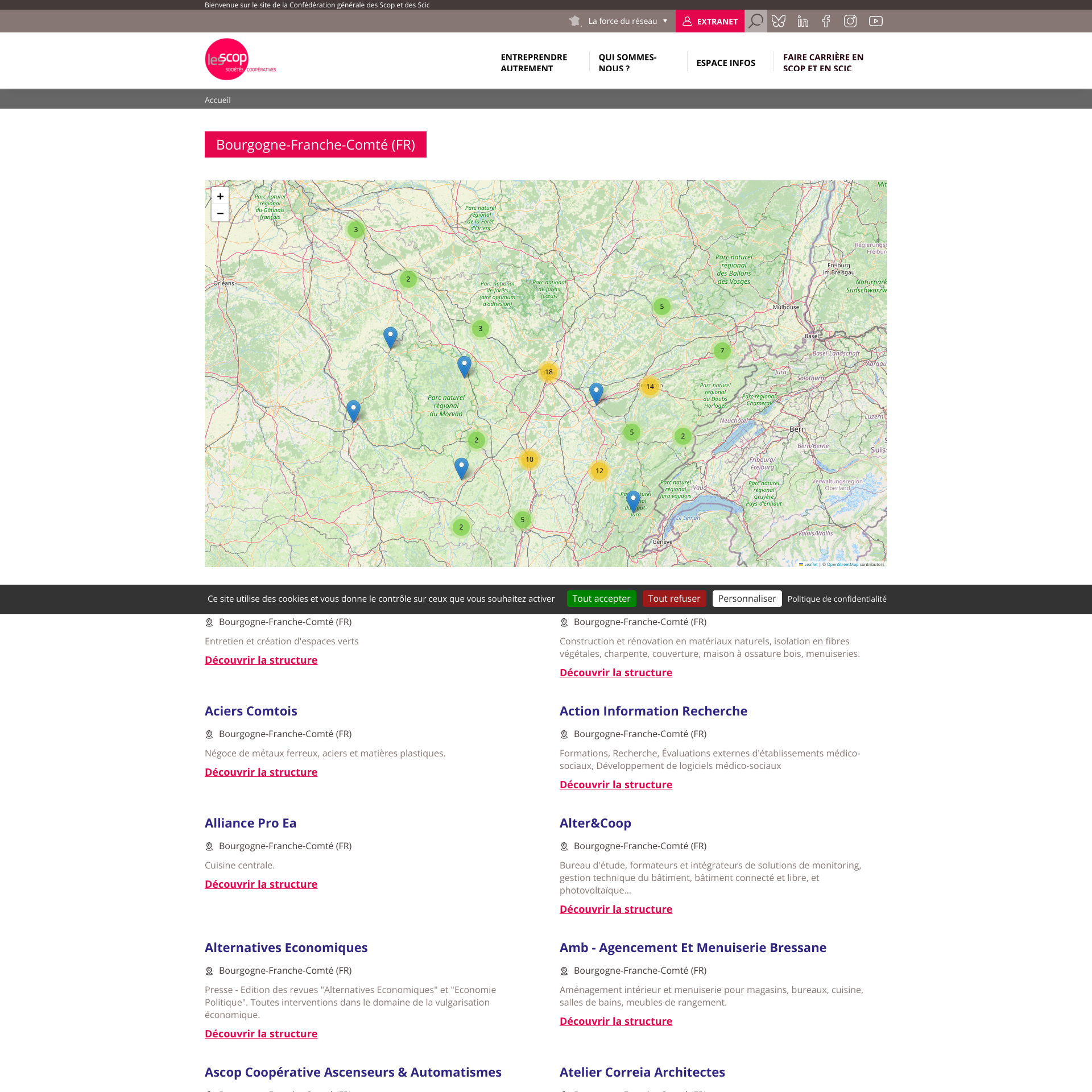Open Ascop Coopérative Ascenseurs & Automatismes title
1092x1092 pixels.
[x=353, y=1072]
